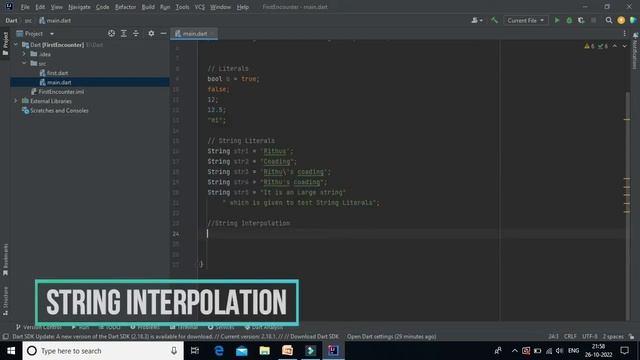Click the src breadcrumb in navigation bar
The height and width of the screenshot is (360, 640).
28,20
